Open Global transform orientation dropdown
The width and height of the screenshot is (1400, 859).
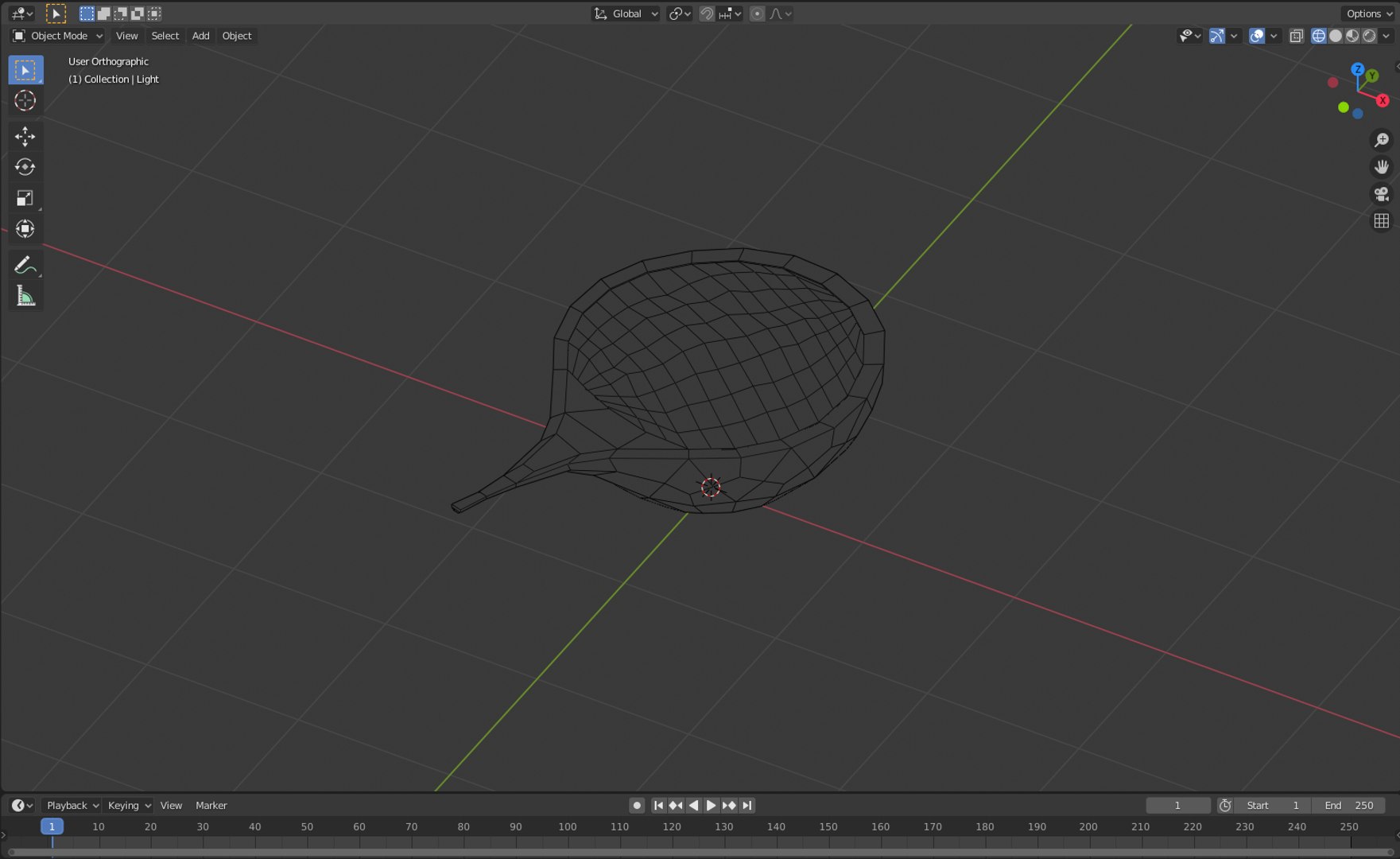point(626,14)
